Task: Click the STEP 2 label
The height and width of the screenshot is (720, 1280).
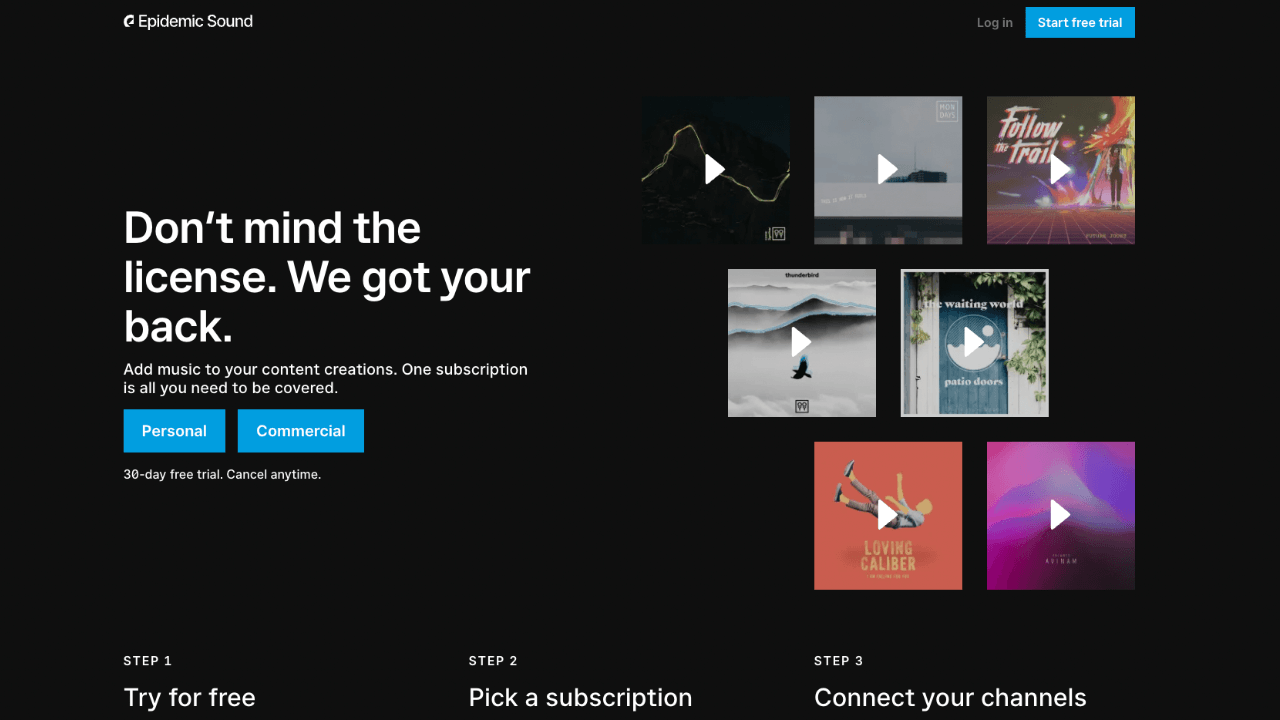Action: (493, 661)
